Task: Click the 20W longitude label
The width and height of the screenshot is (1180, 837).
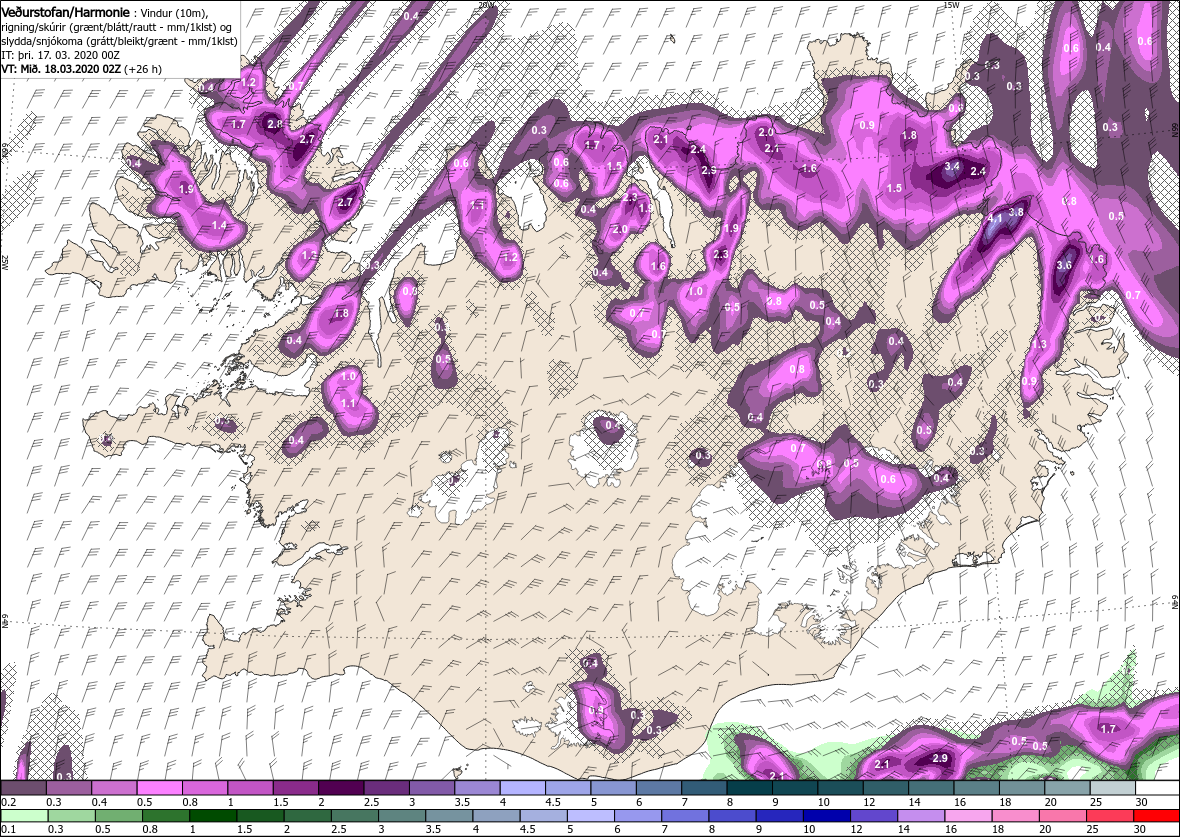Action: (486, 4)
